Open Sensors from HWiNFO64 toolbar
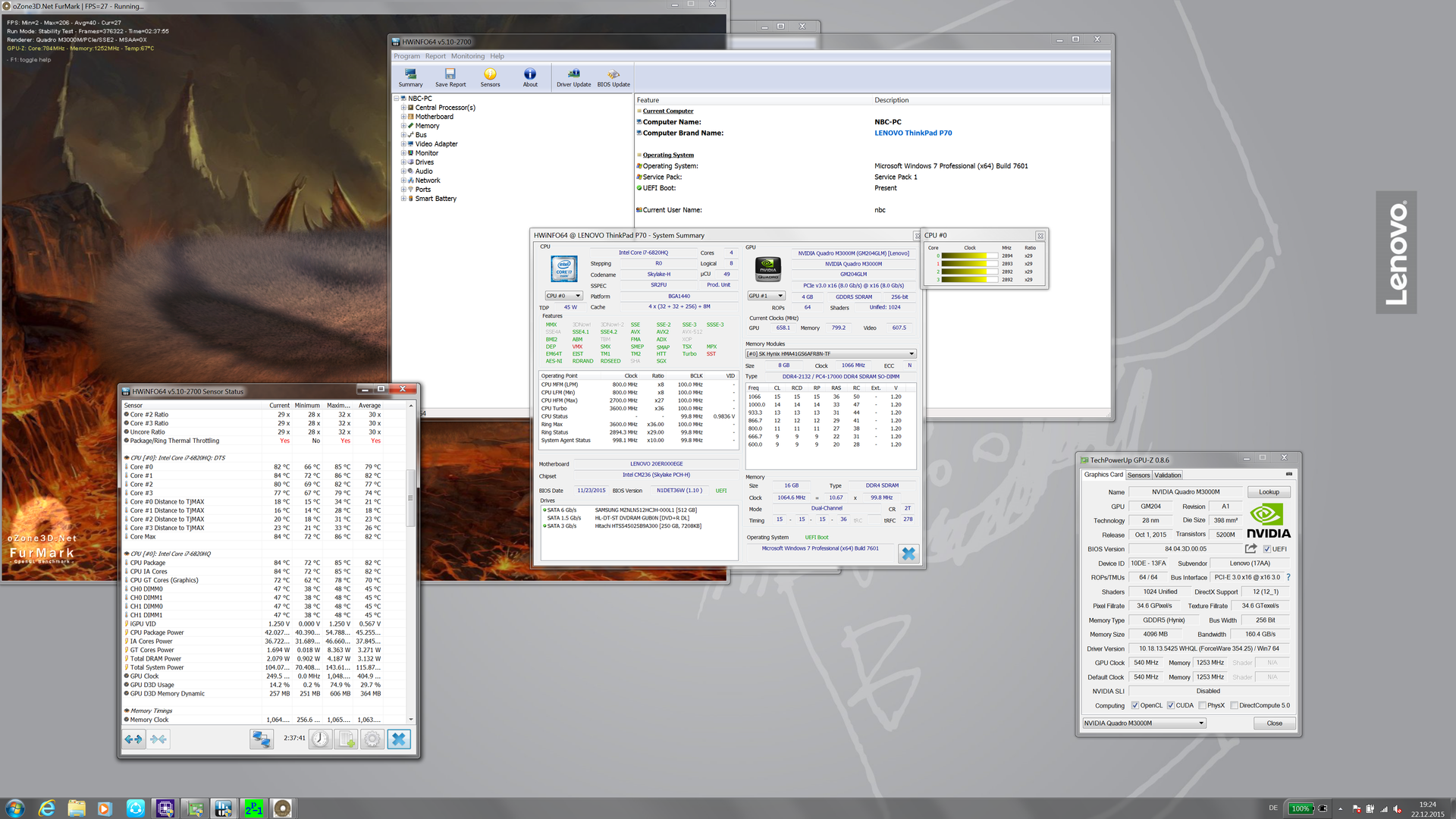 [490, 77]
